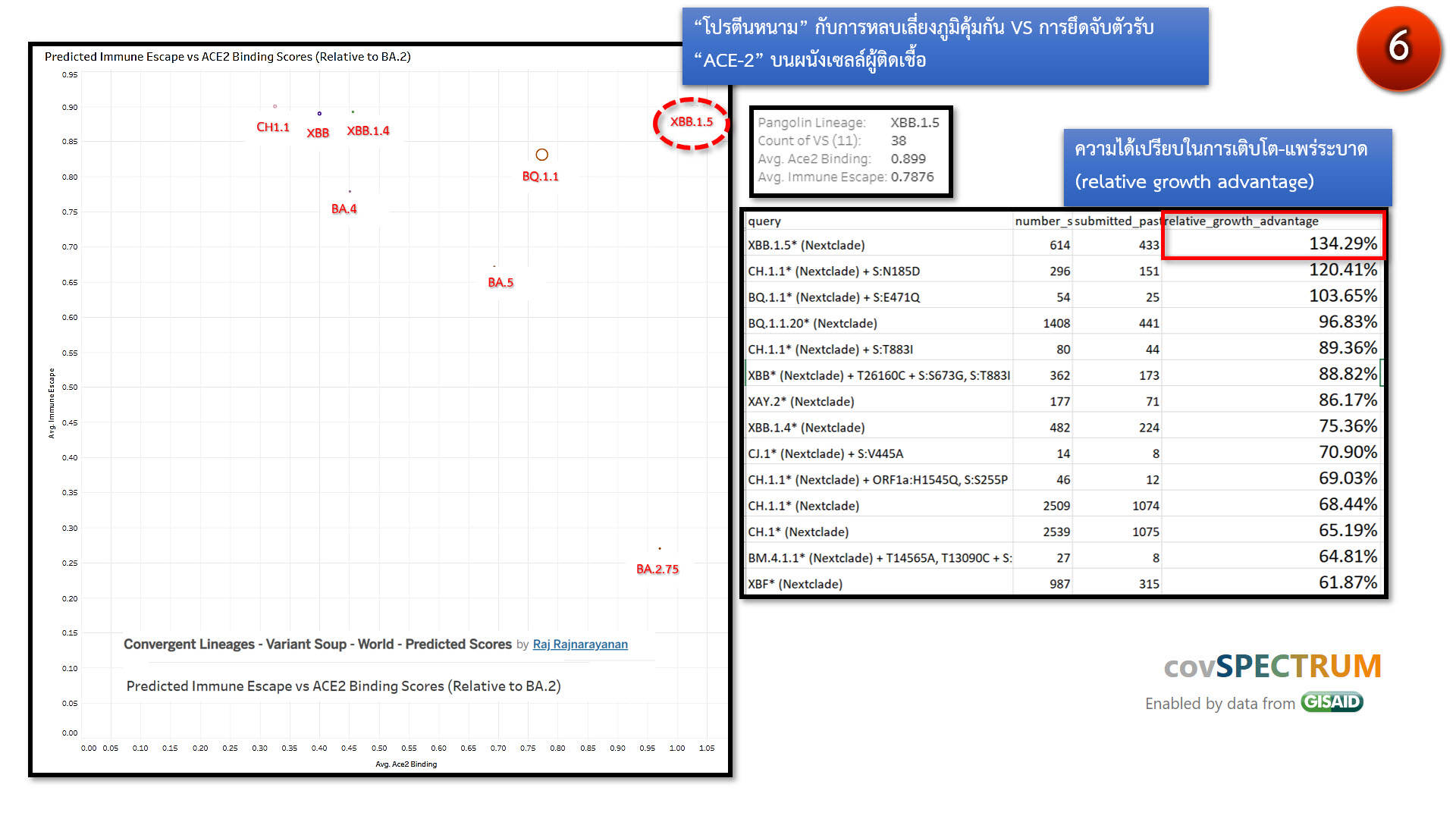Click the GISAID logo badge
The height and width of the screenshot is (819, 1456).
point(1332,702)
